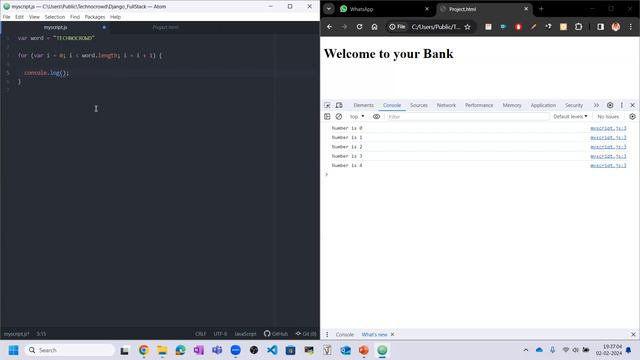Toggle the device toolbar in DevTools
Viewport: 640px width, 360px height.
coord(339,105)
